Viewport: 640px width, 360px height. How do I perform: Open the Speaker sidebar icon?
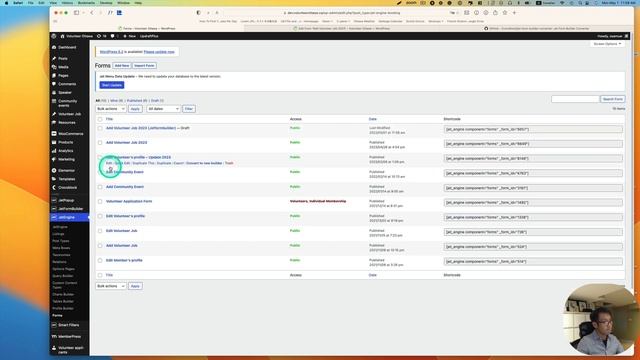(54, 93)
